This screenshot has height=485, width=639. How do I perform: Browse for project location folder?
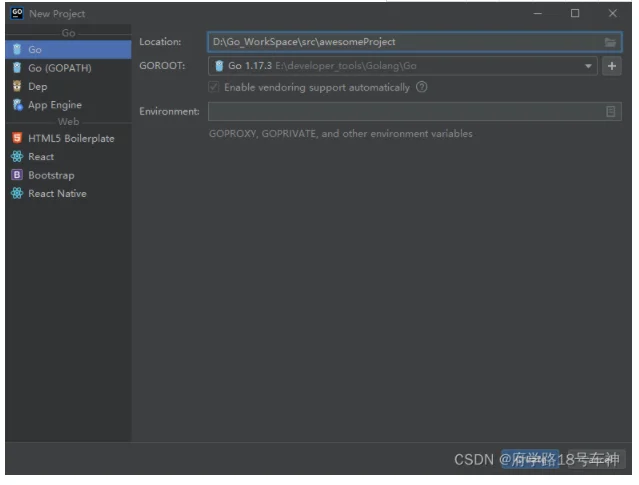coord(610,42)
